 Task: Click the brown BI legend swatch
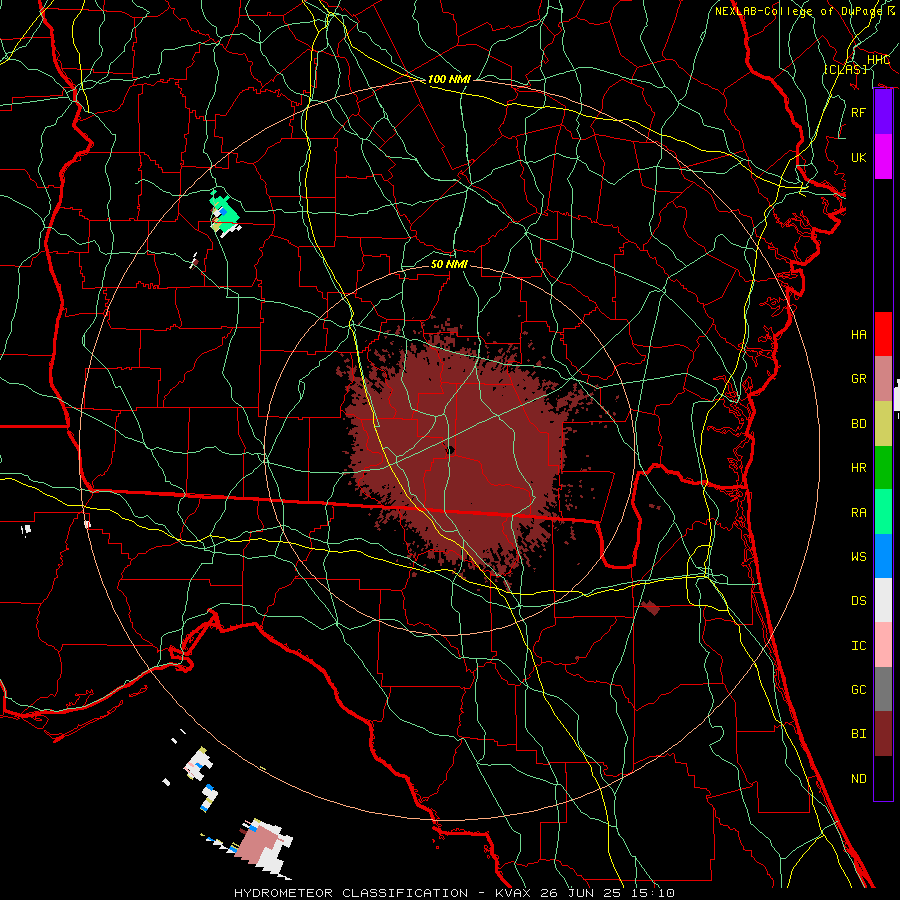pyautogui.click(x=883, y=734)
